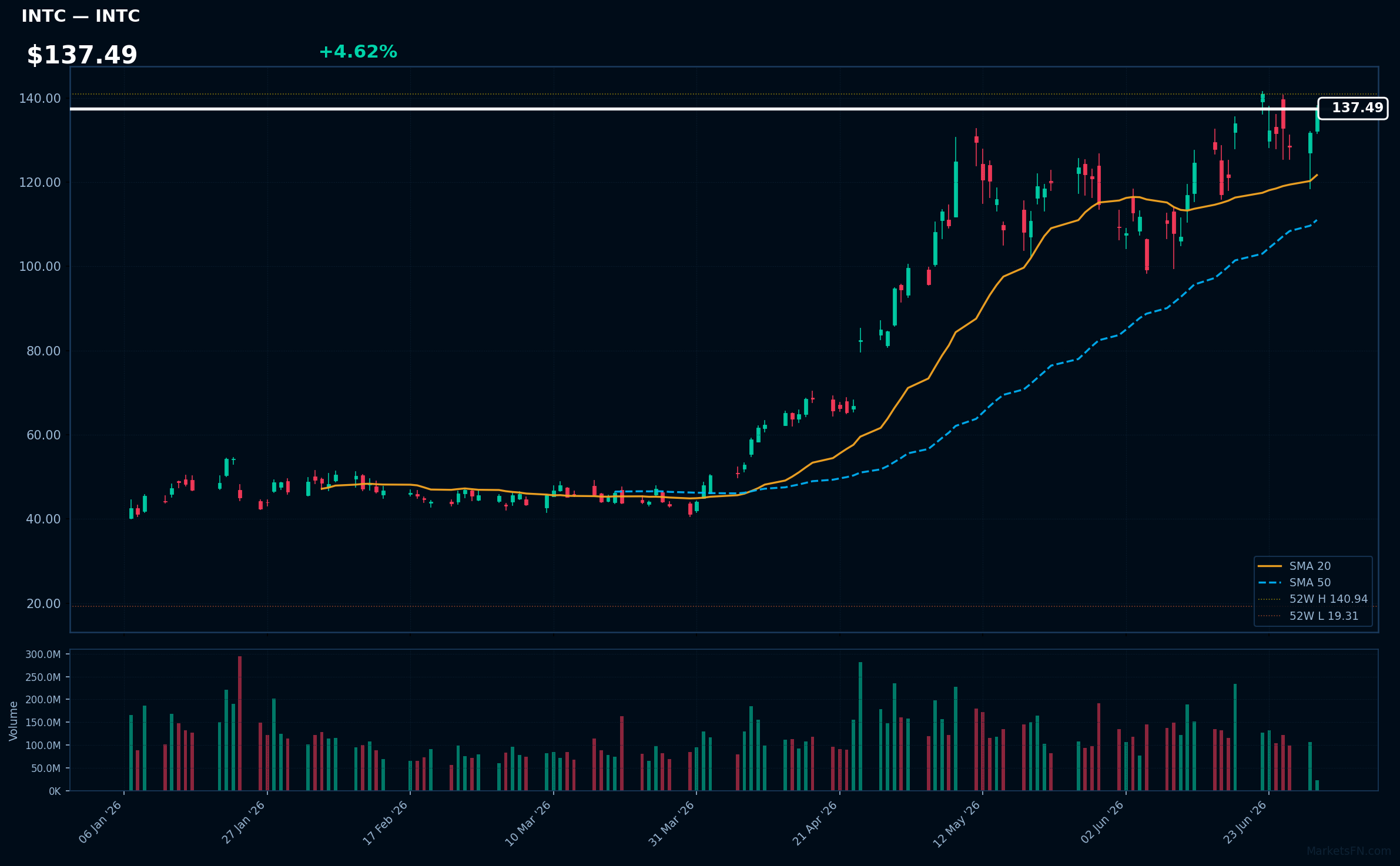Click the 140.00 price axis label

pyautogui.click(x=40, y=98)
